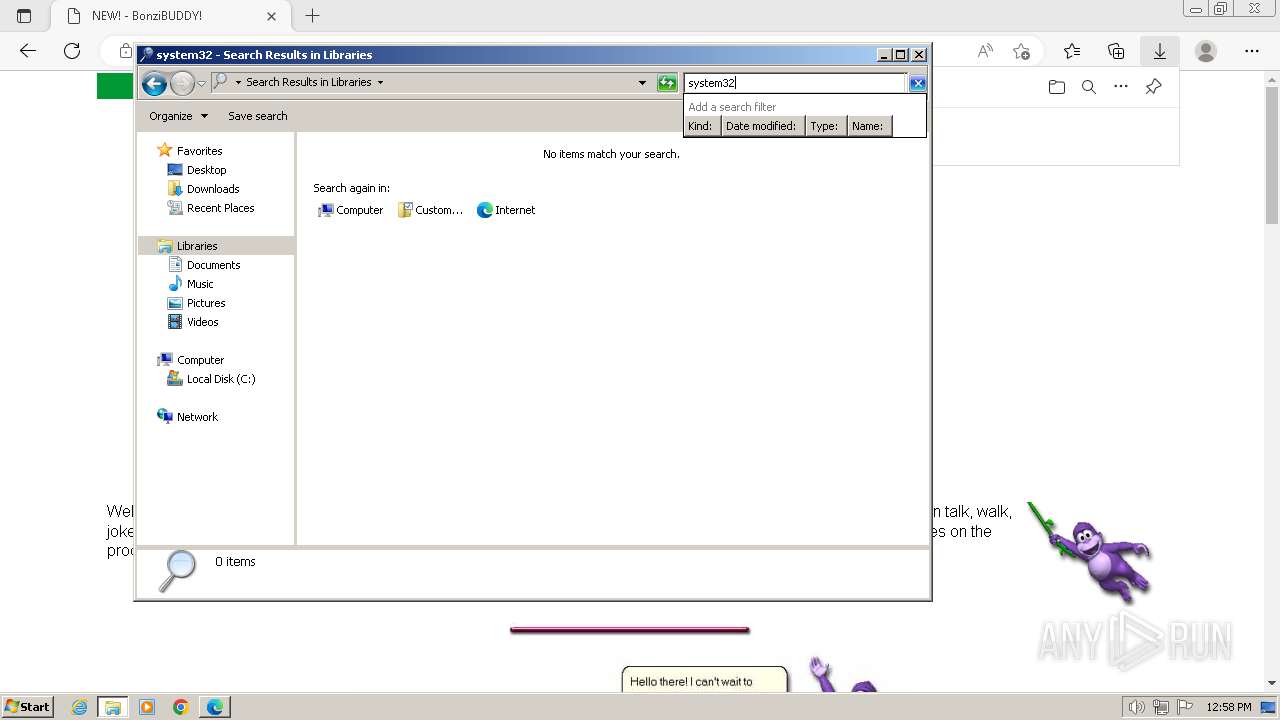Screen dimensions: 1280x720
Task: Search downloads magnifier icon
Action: tap(1089, 87)
